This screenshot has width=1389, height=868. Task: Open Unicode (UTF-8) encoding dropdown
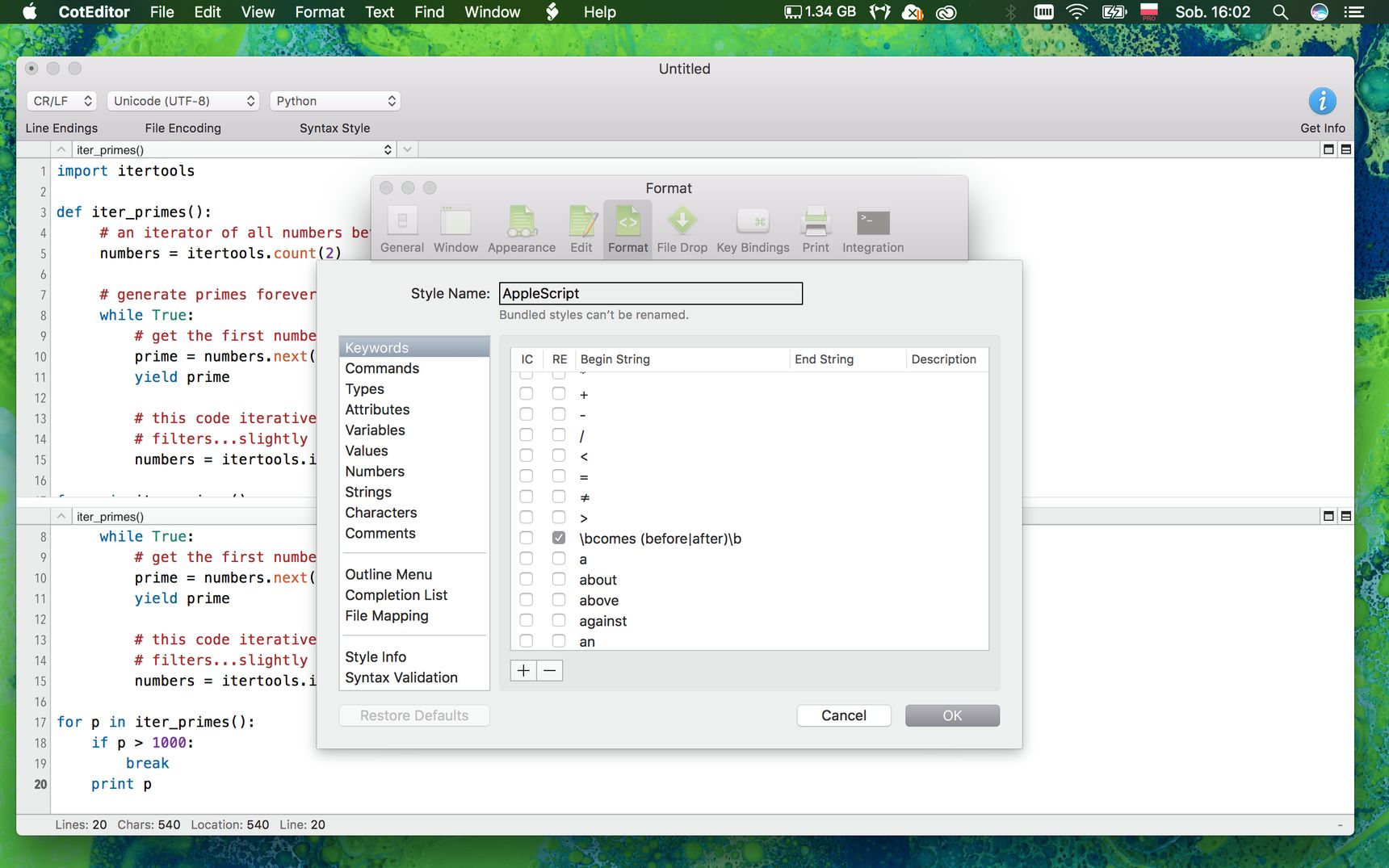click(183, 101)
